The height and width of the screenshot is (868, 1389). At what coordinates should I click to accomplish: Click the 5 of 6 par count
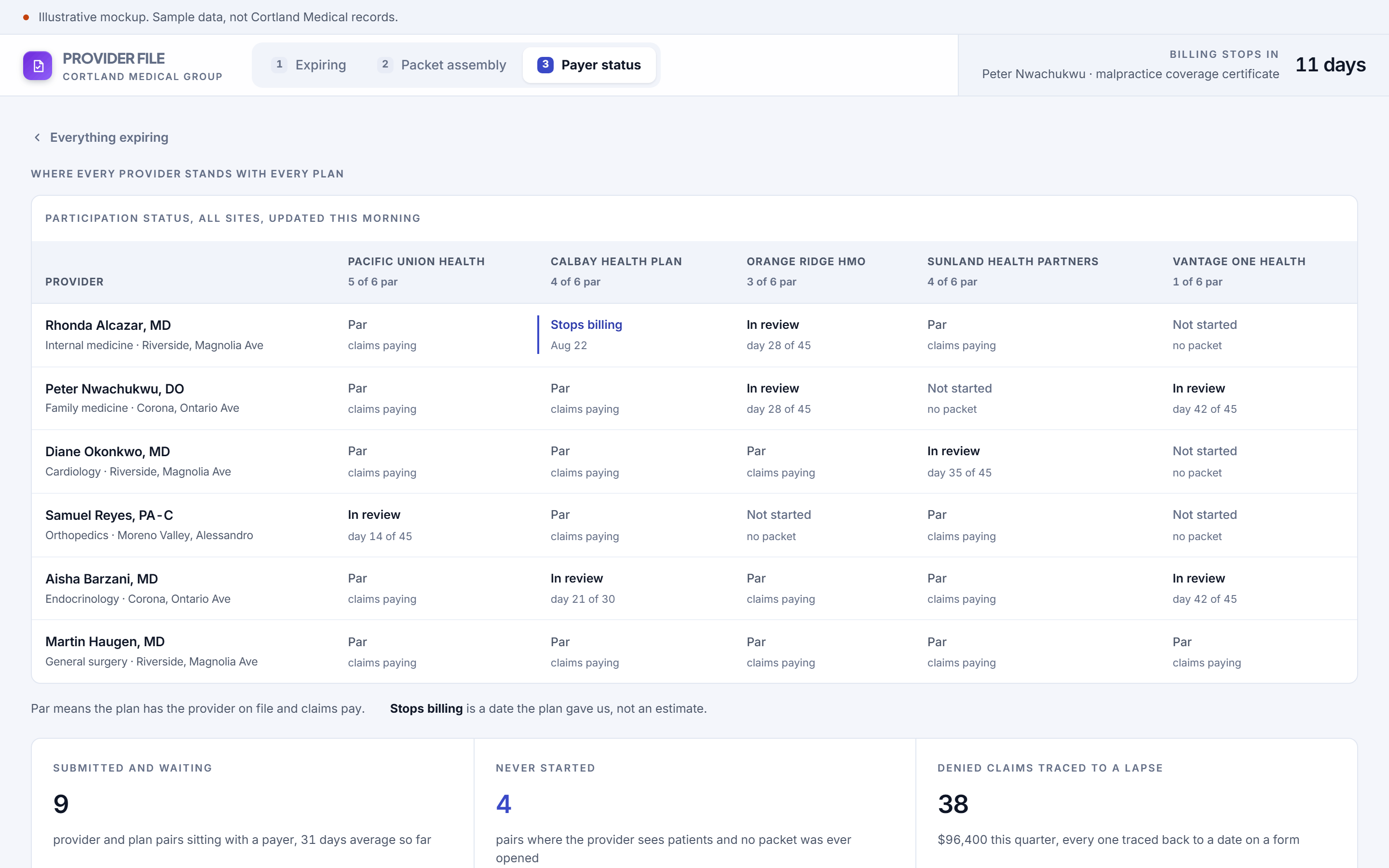(372, 282)
